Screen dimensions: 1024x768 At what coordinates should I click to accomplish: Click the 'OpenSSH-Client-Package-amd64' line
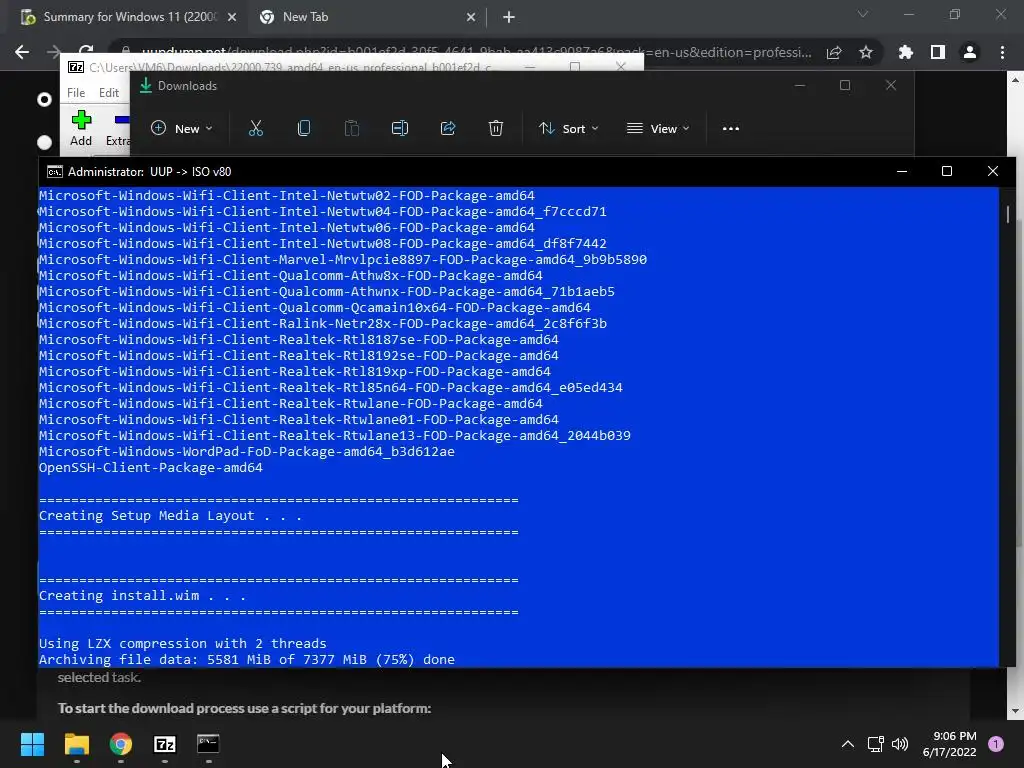150,468
